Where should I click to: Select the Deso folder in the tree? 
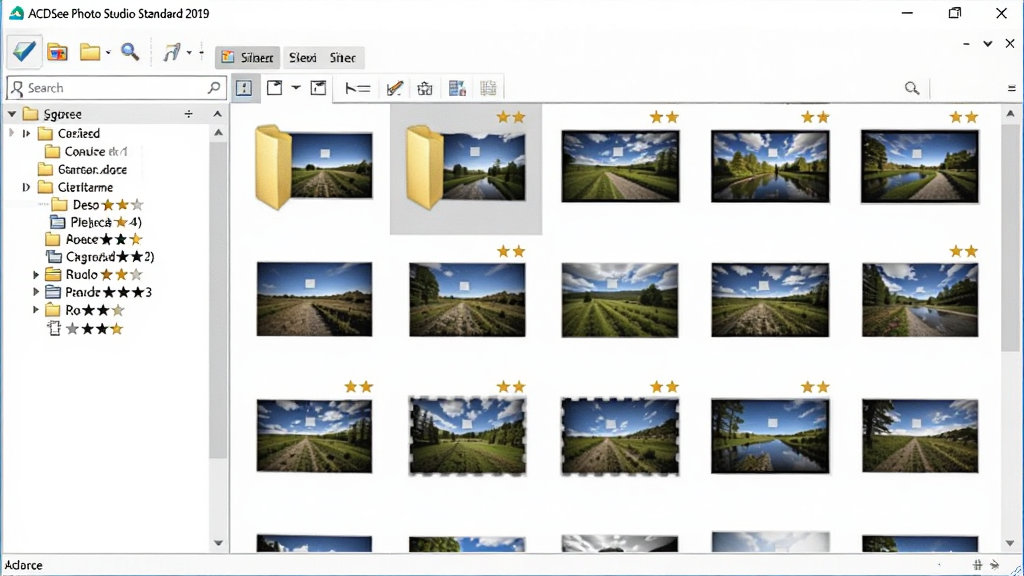[98, 205]
